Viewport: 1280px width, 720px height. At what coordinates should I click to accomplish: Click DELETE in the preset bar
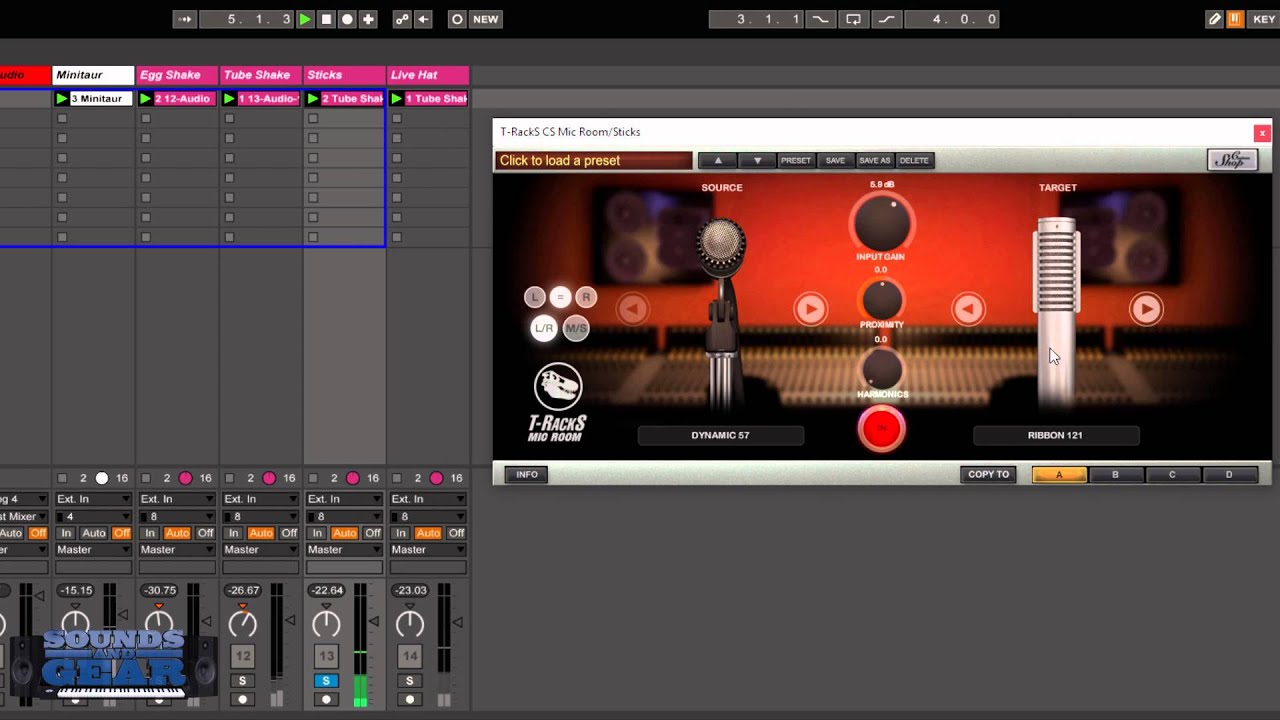914,160
